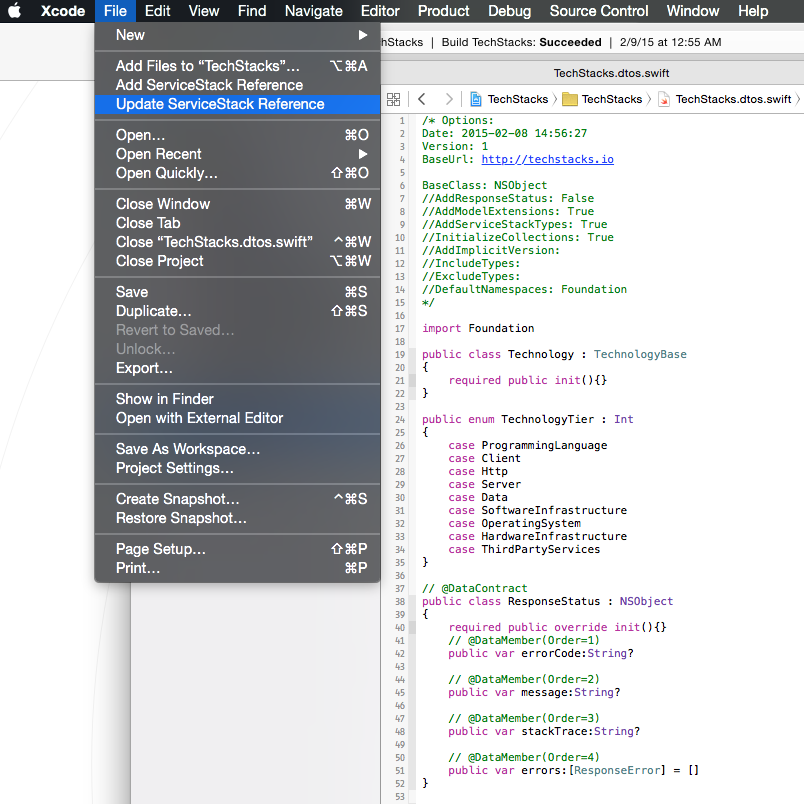Select the TechStacks.dtos.swift tab title

pyautogui.click(x=611, y=73)
